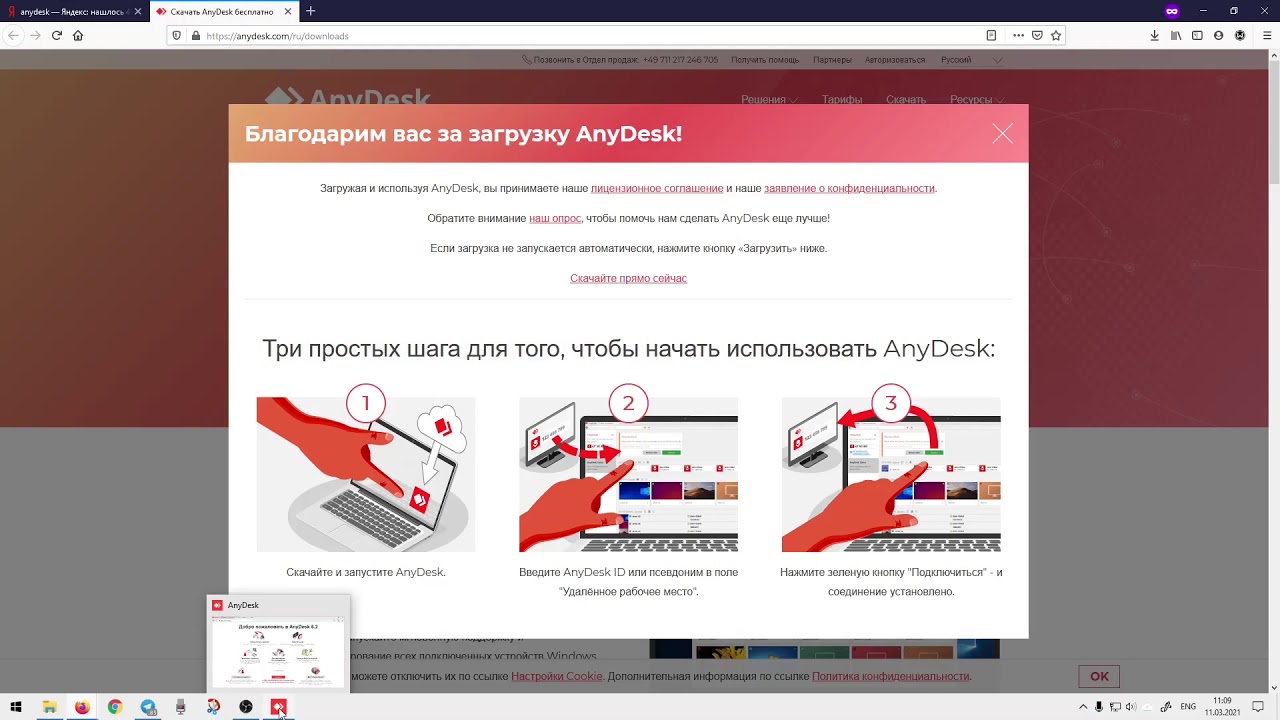The height and width of the screenshot is (720, 1280).
Task: Go back to previous page
Action: (x=13, y=35)
